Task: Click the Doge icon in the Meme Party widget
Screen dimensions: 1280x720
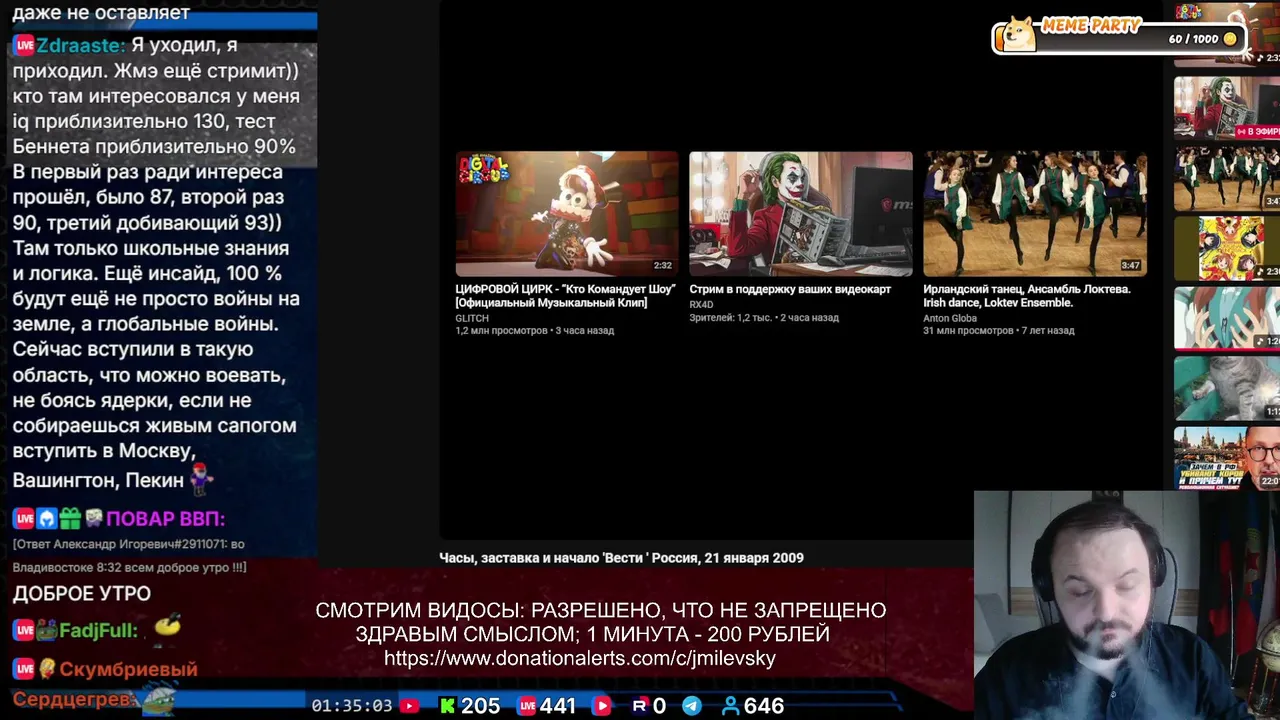Action: coord(1018,34)
